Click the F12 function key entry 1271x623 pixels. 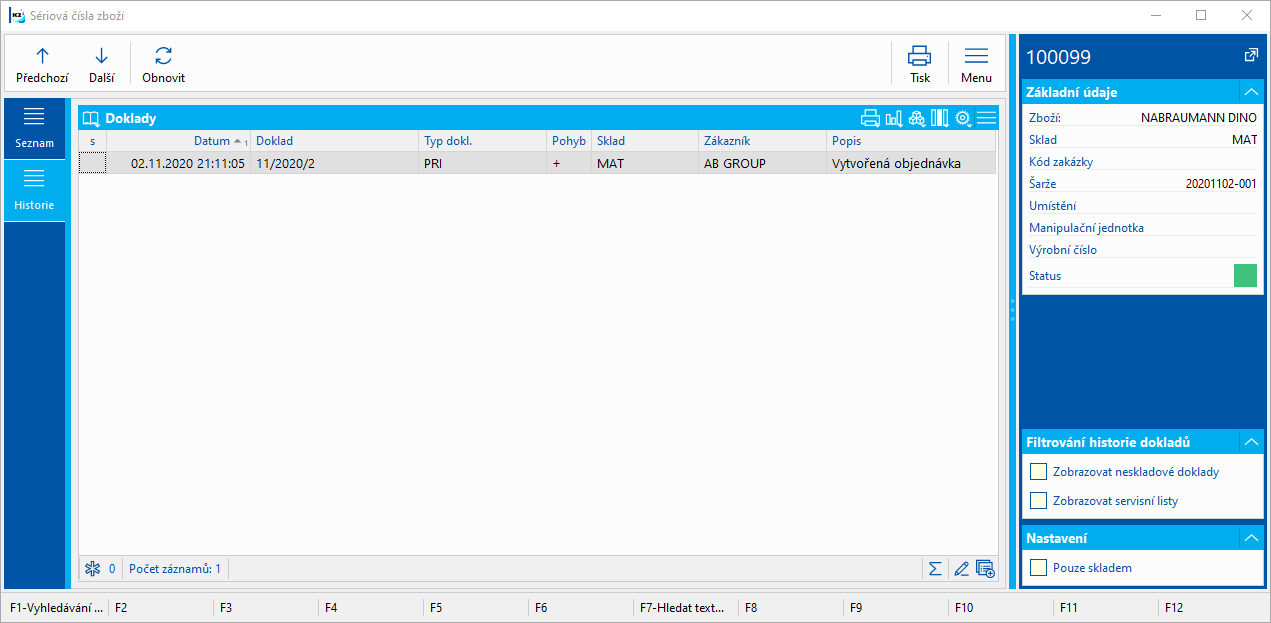pos(1211,607)
